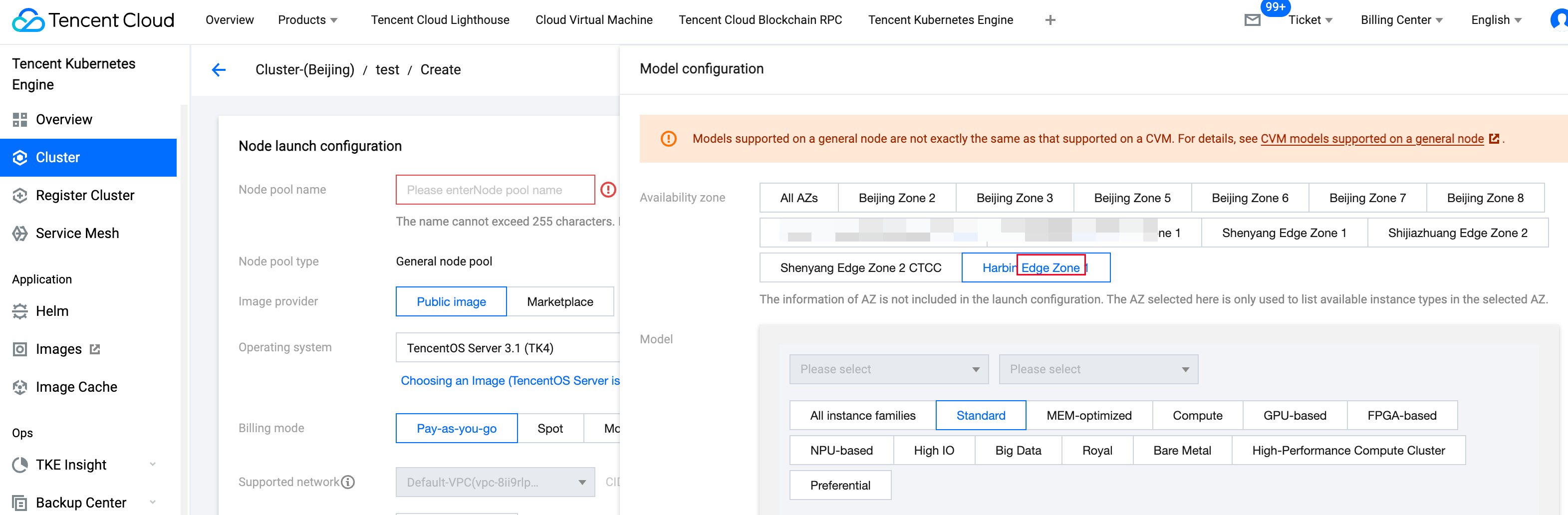The width and height of the screenshot is (1568, 515).
Task: Open CVM models supported link
Action: click(x=1371, y=139)
